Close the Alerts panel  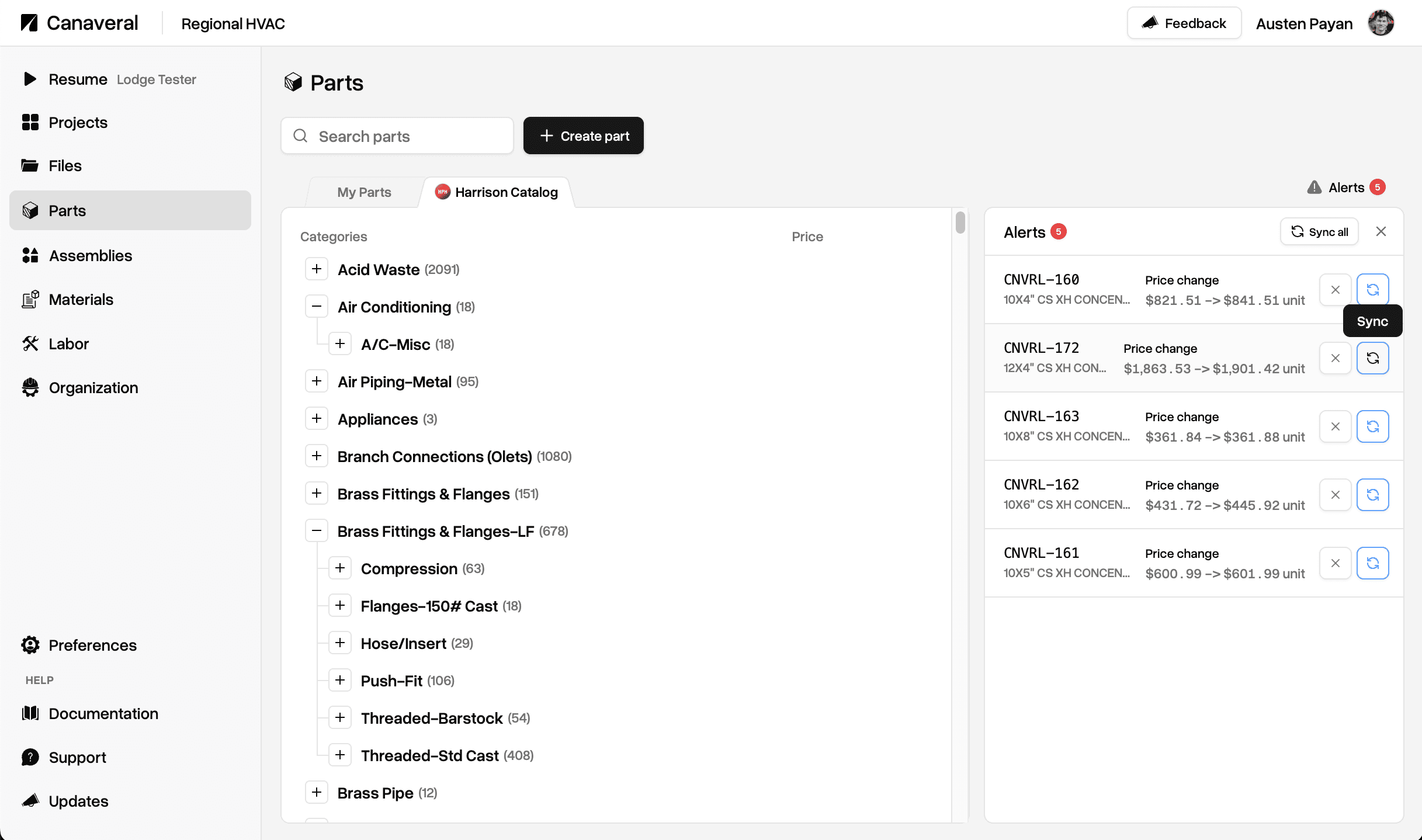[x=1381, y=232]
